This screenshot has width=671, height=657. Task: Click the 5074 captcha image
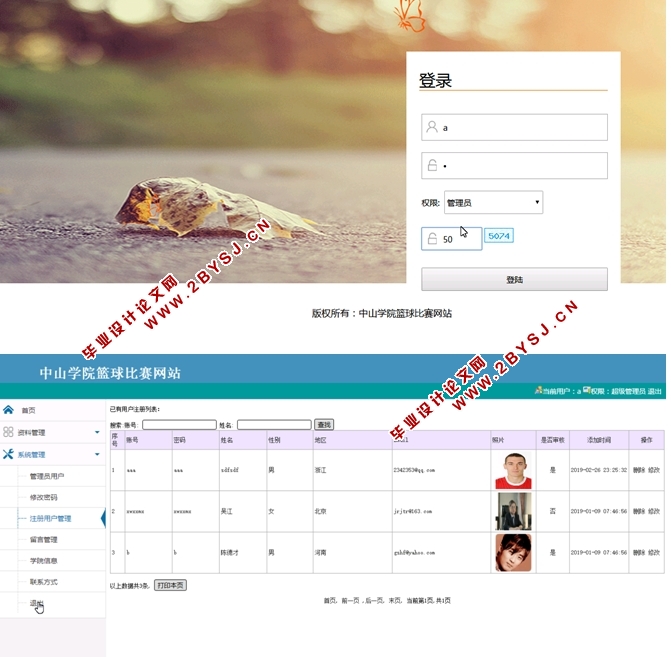click(499, 236)
